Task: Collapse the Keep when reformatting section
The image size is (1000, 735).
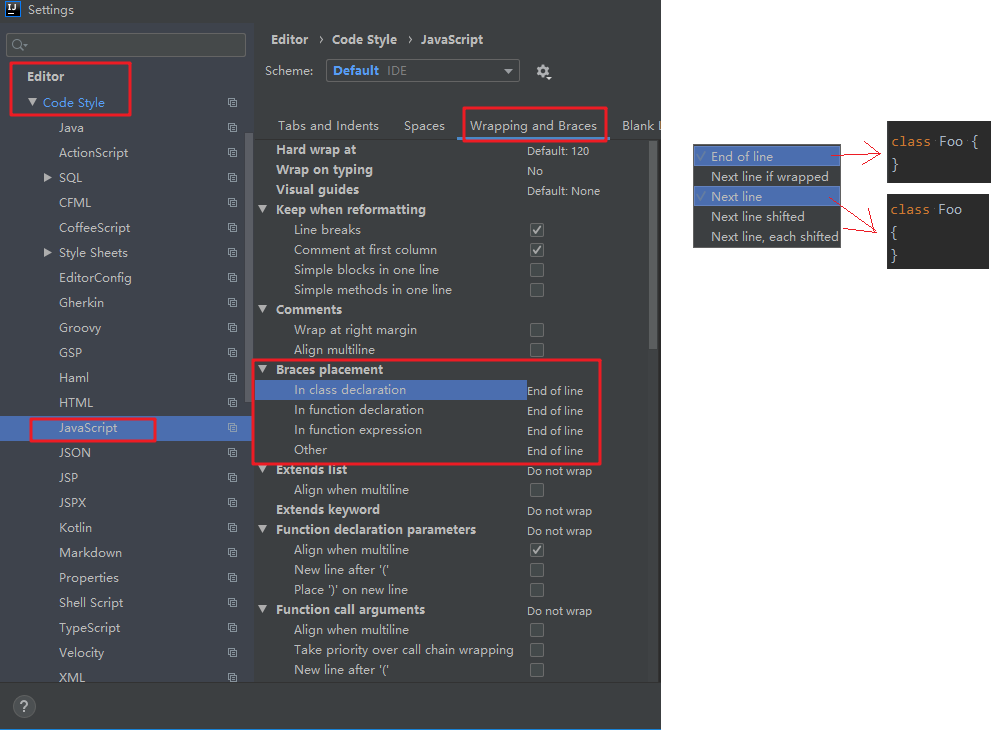Action: [263, 209]
